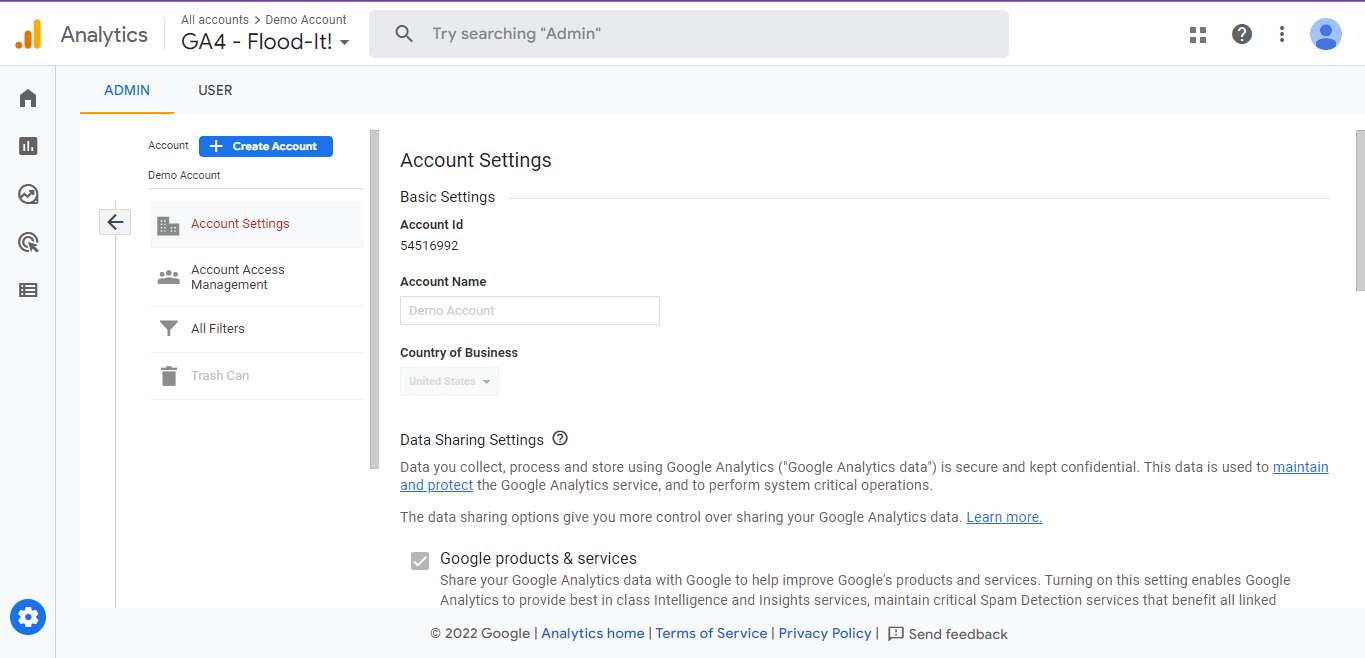Open the GA4 - Flood-It! property selector

pos(265,42)
